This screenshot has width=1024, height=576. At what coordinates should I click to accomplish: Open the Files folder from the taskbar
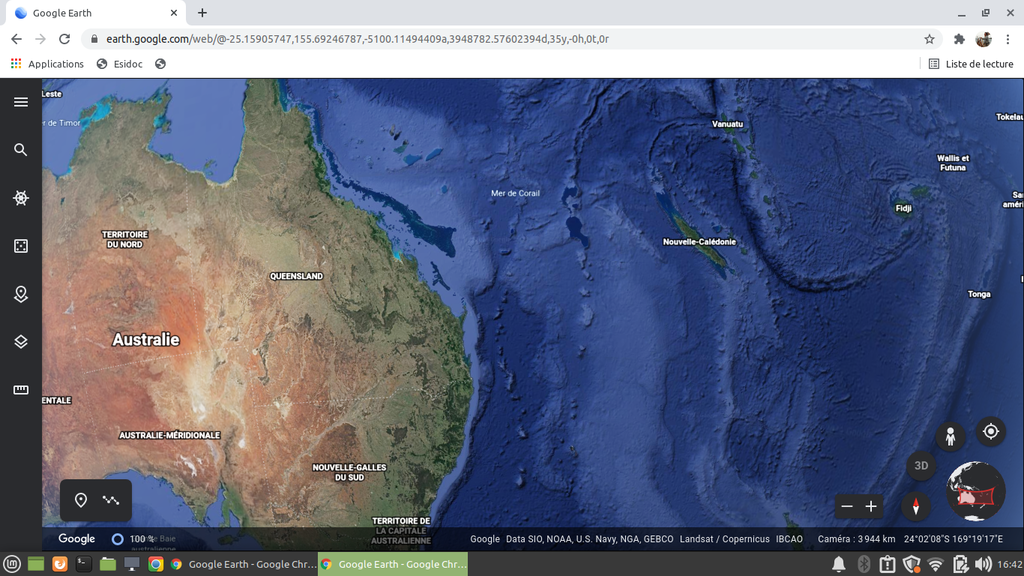[108, 564]
